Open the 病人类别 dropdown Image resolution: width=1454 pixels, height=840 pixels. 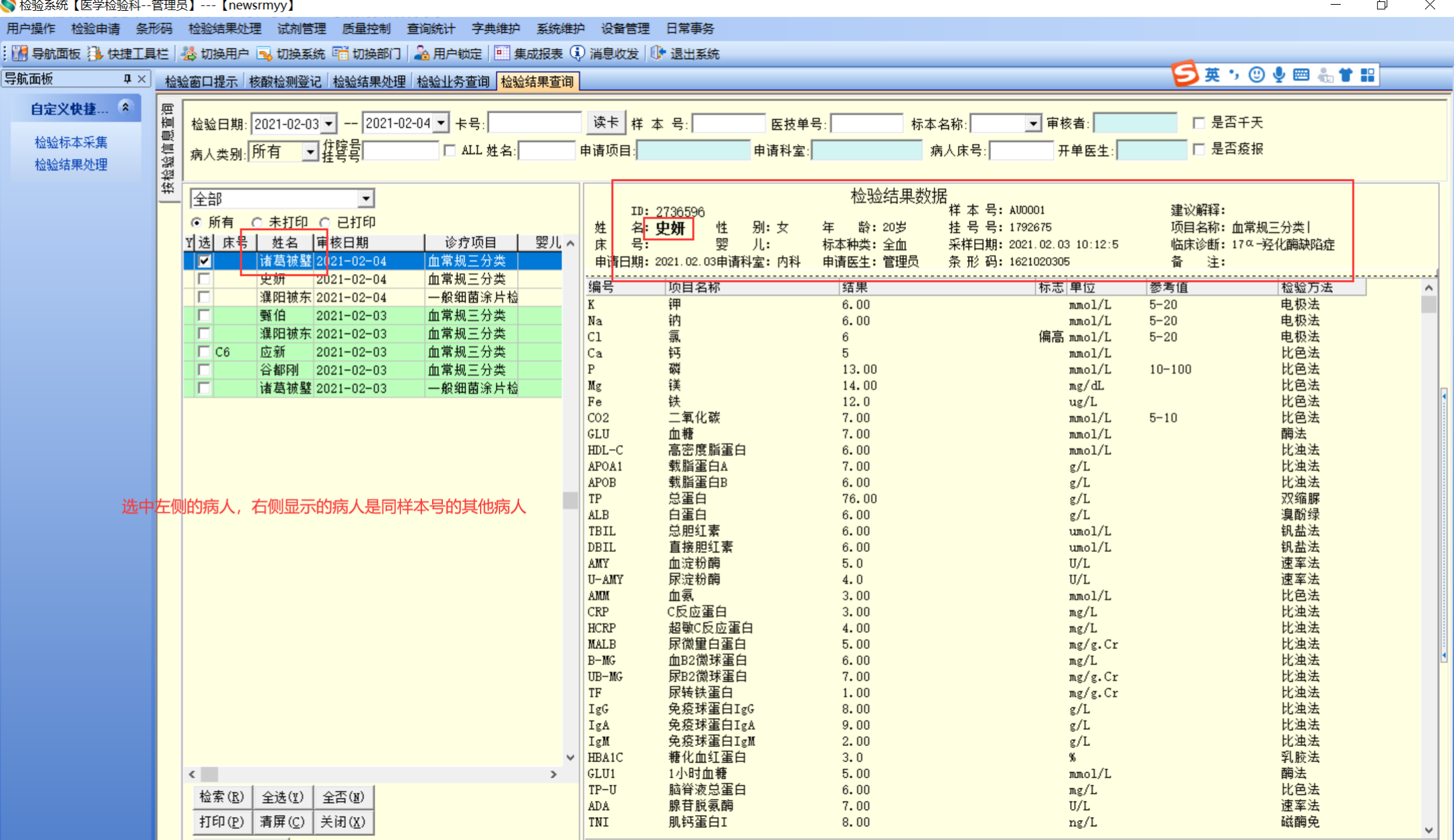pyautogui.click(x=309, y=152)
